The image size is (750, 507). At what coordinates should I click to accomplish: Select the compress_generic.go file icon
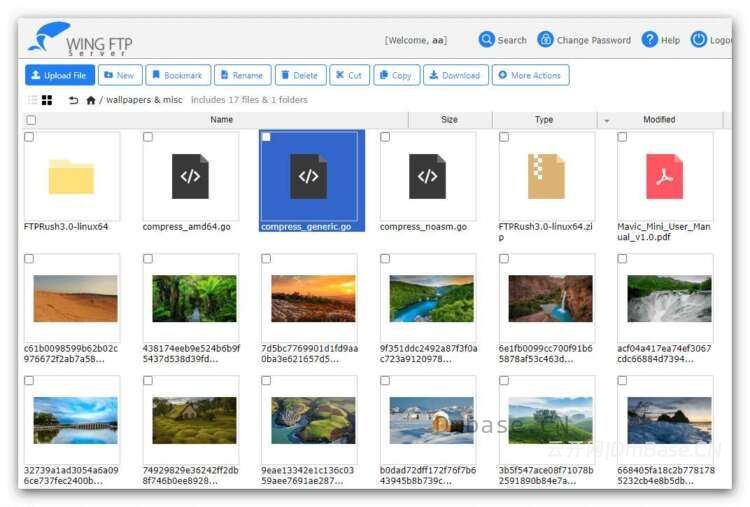pyautogui.click(x=309, y=176)
